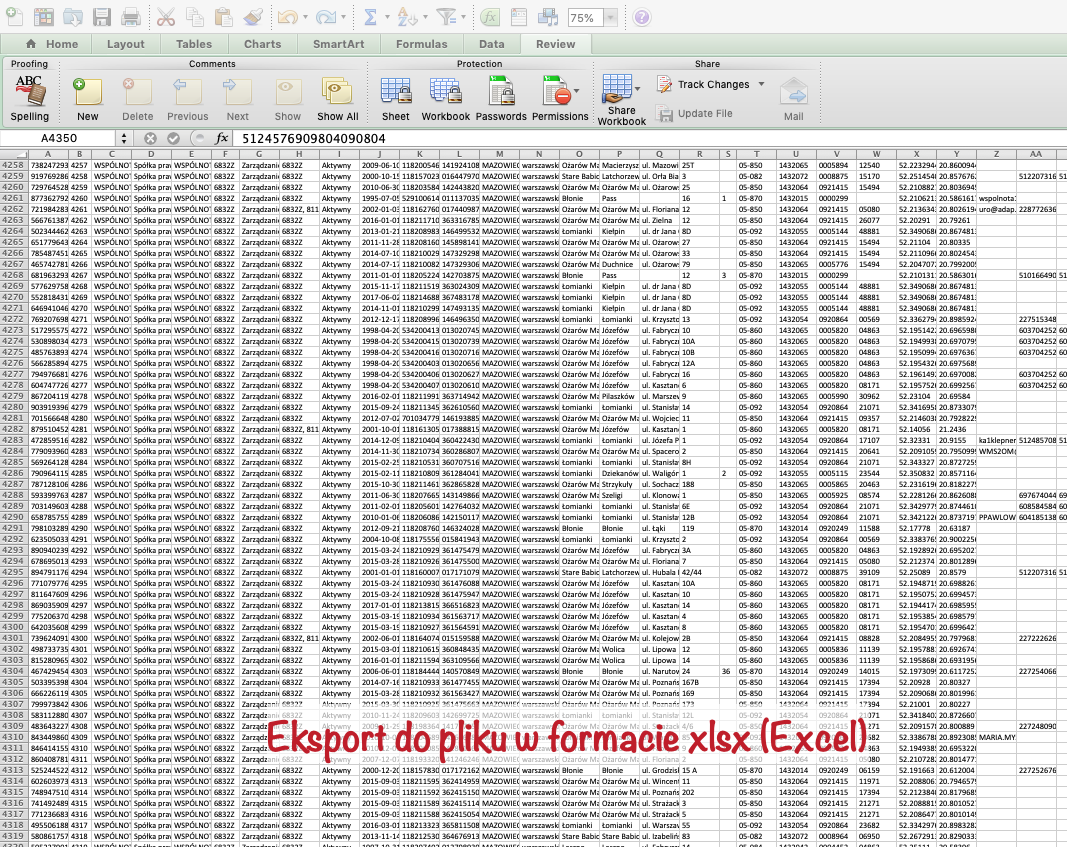Open the Help question mark
Image resolution: width=1067 pixels, height=849 pixels.
click(641, 17)
